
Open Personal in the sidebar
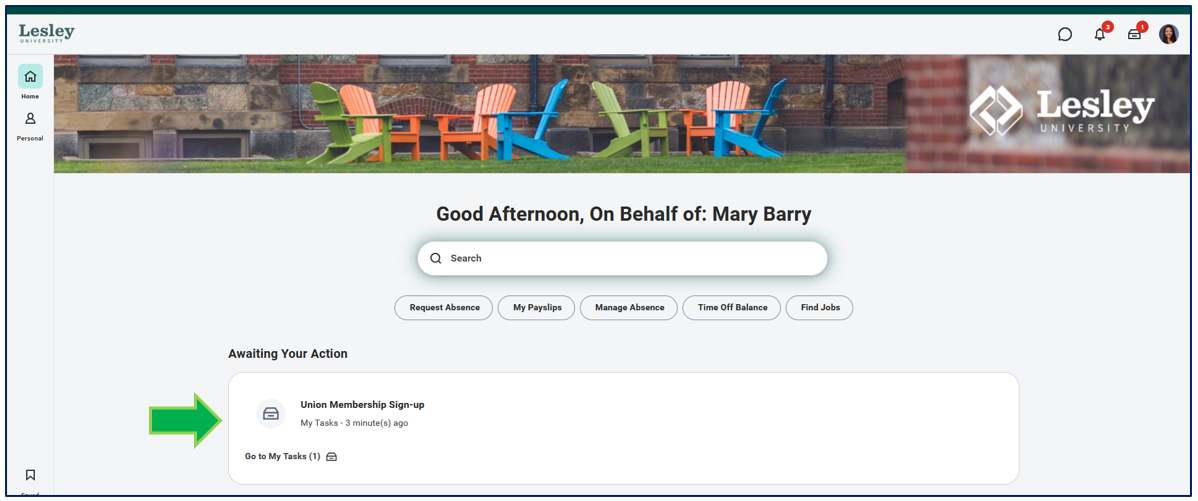30,126
